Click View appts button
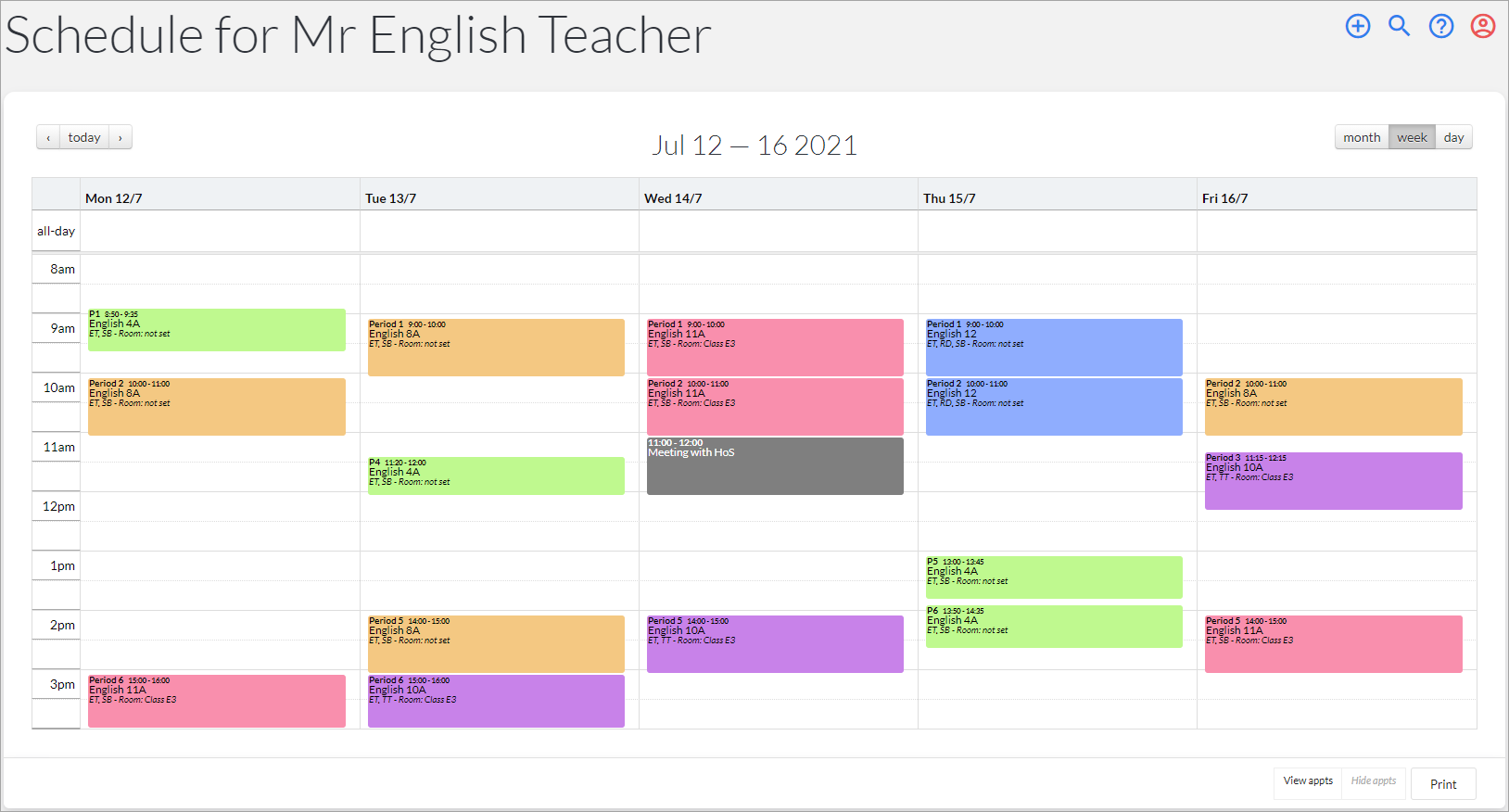Screen dimensions: 1509x812 click(x=1308, y=781)
